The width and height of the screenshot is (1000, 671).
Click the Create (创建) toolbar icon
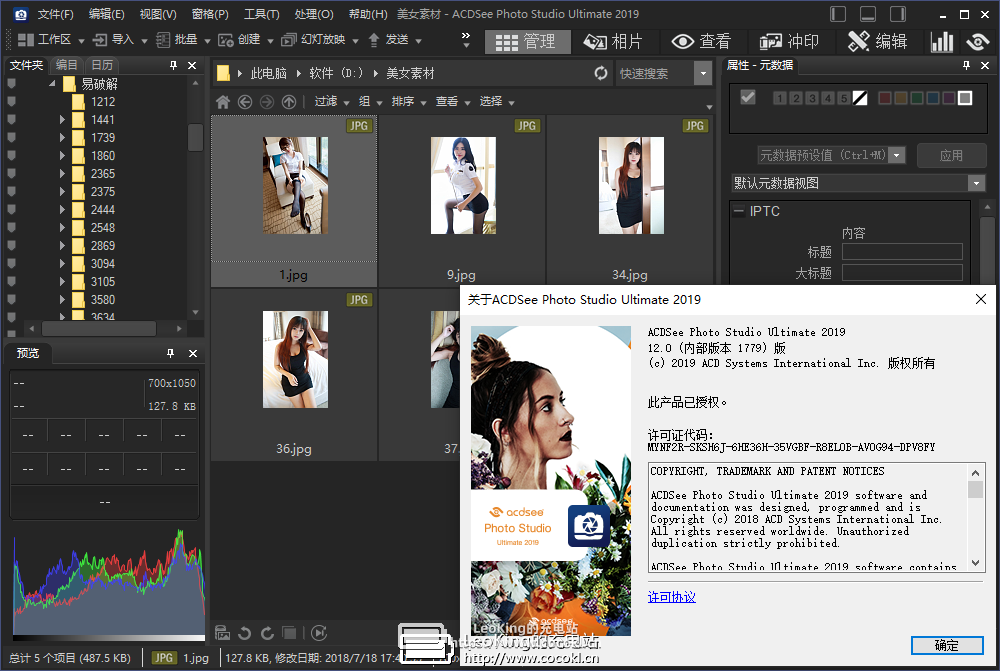click(x=226, y=40)
